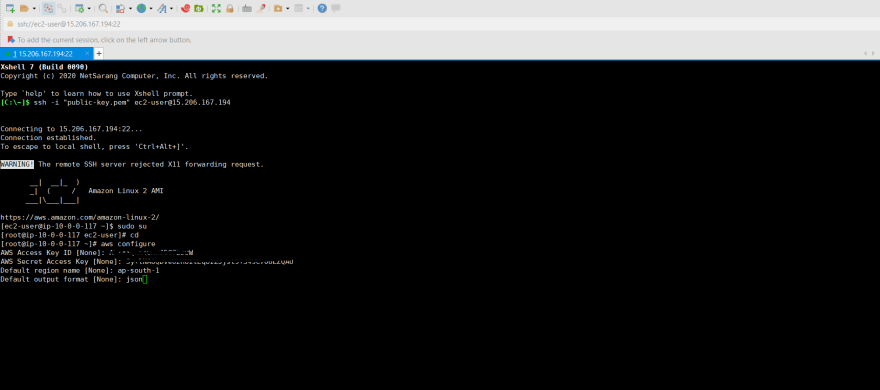880x390 pixels.
Task: Expand the properties dropdown arrow
Action: pos(89,8)
